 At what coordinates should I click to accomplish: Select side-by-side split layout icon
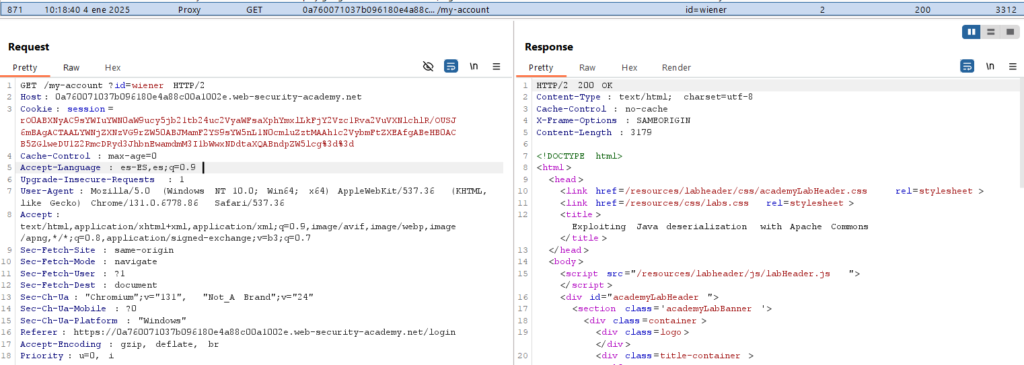coord(971,32)
